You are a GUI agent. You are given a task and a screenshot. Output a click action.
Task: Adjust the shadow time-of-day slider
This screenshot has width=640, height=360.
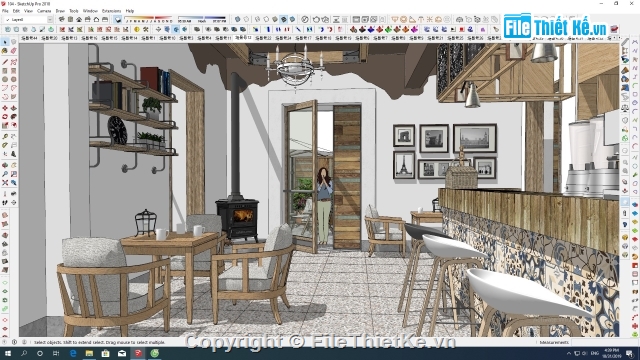point(202,19)
